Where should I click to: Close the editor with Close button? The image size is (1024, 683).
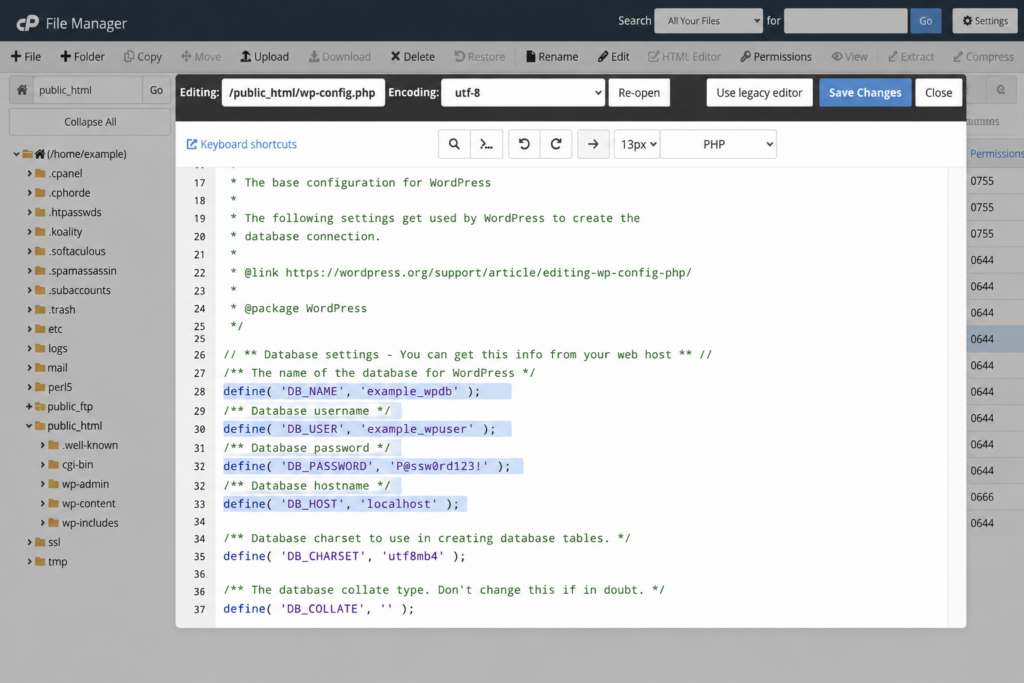(938, 93)
